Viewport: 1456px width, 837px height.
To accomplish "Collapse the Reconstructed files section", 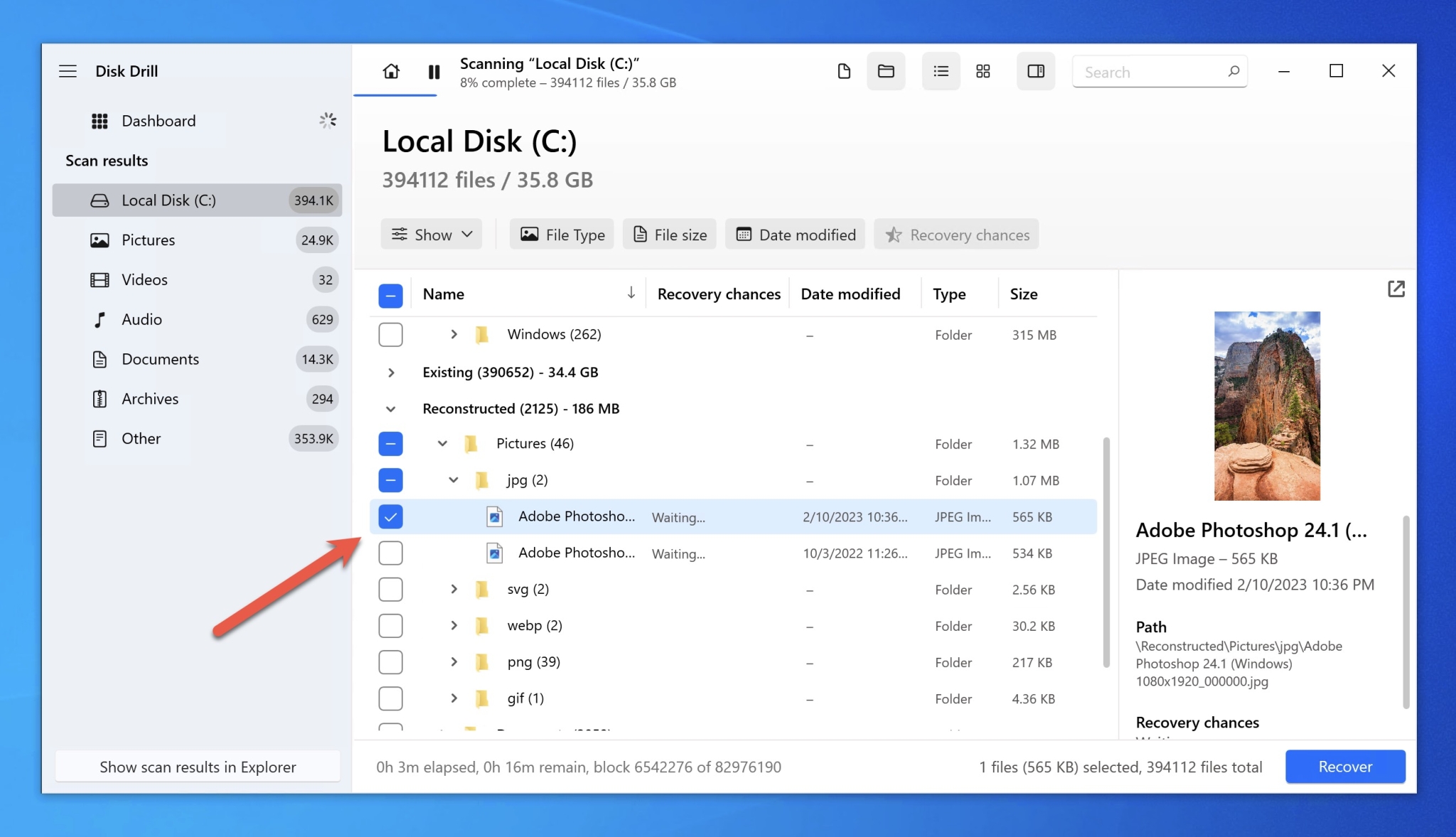I will pos(390,408).
